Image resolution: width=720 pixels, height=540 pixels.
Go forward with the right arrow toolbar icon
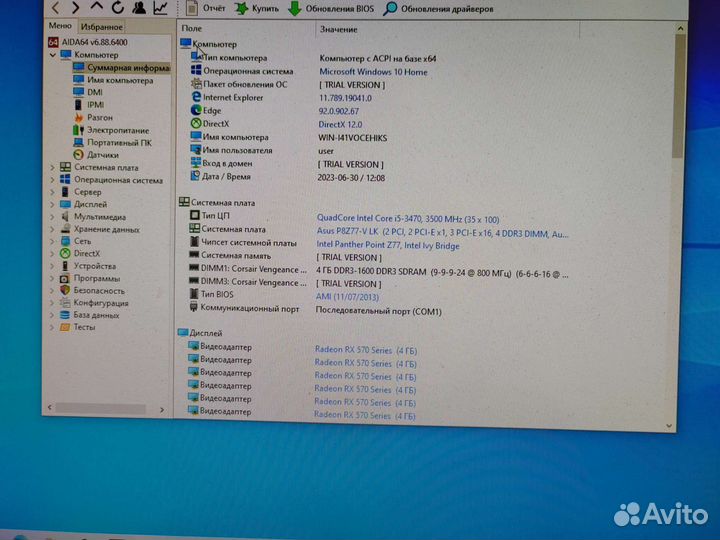pos(76,7)
